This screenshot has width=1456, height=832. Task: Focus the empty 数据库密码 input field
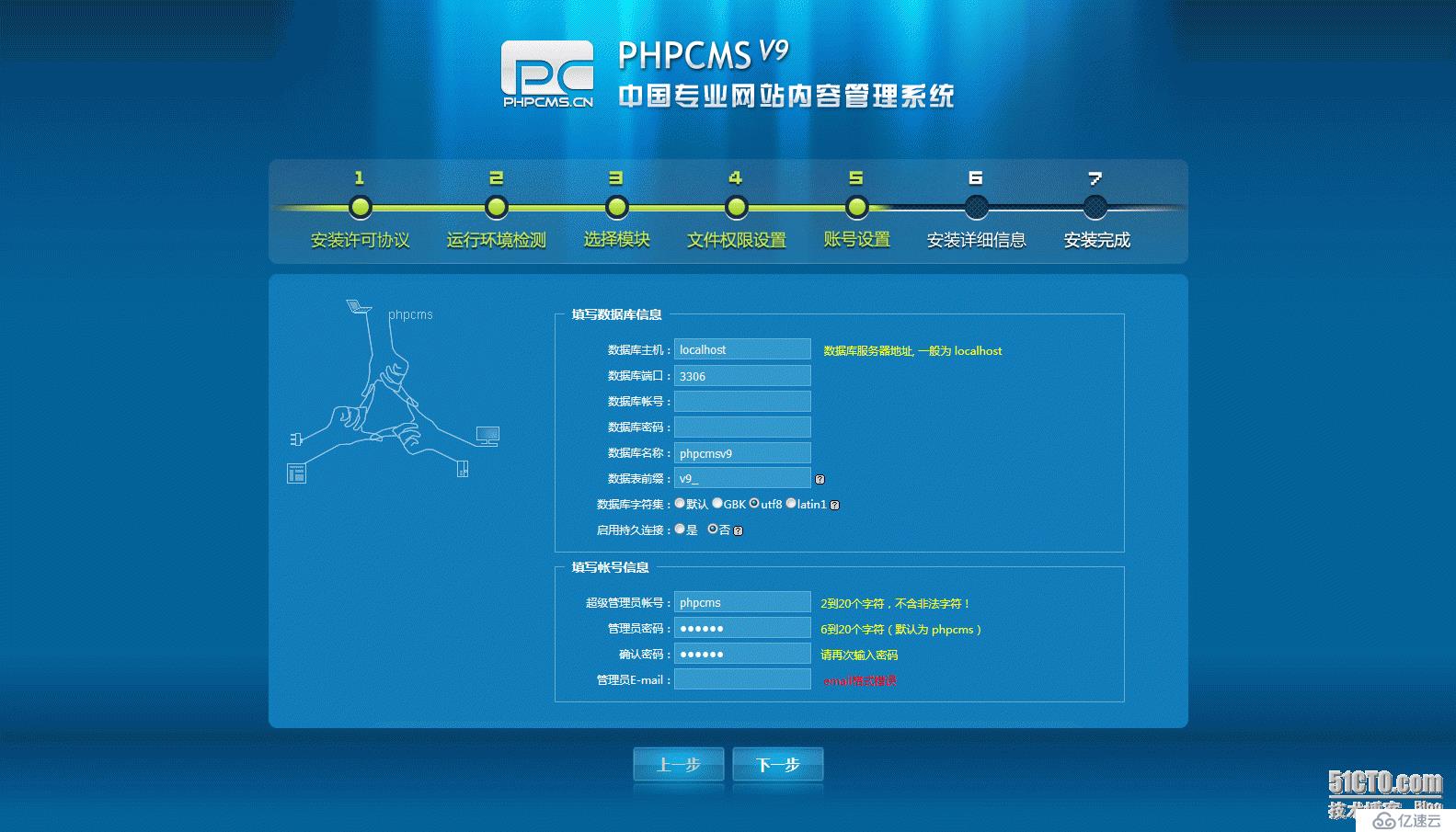point(742,427)
